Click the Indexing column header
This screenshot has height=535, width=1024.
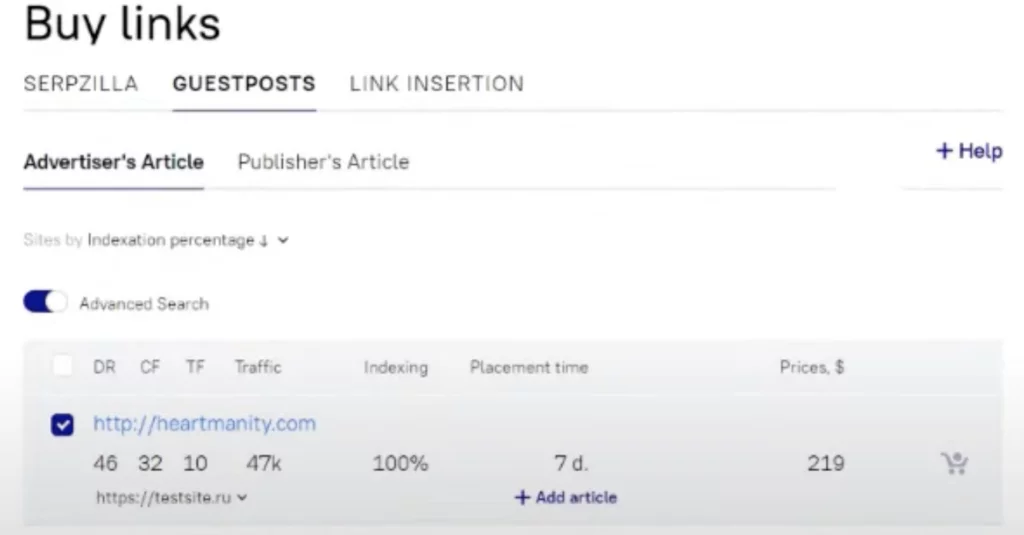pyautogui.click(x=395, y=367)
